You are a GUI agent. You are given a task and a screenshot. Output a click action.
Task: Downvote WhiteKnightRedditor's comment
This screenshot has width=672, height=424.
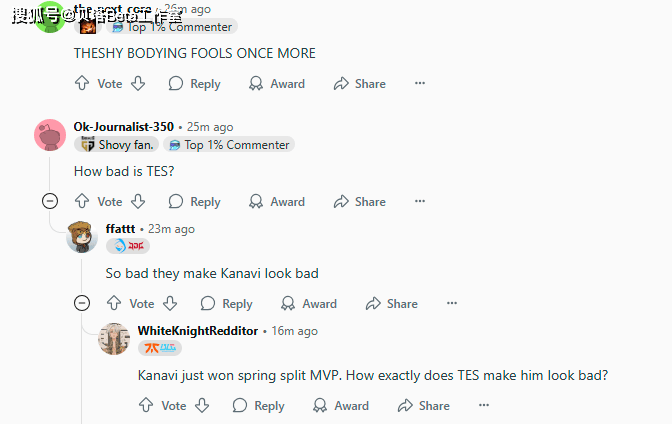point(202,405)
